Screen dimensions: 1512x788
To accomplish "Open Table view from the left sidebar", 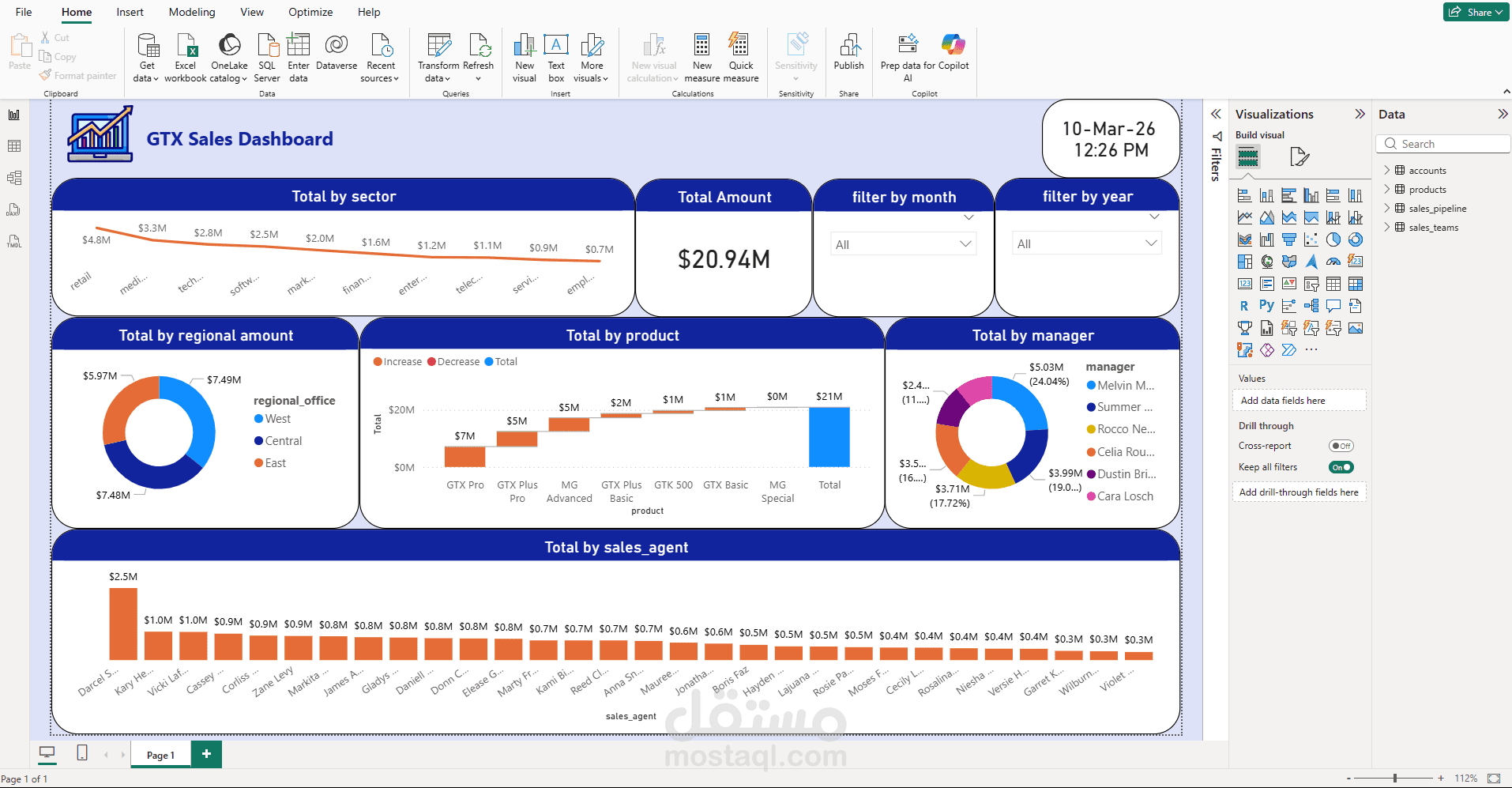I will pos(13,145).
